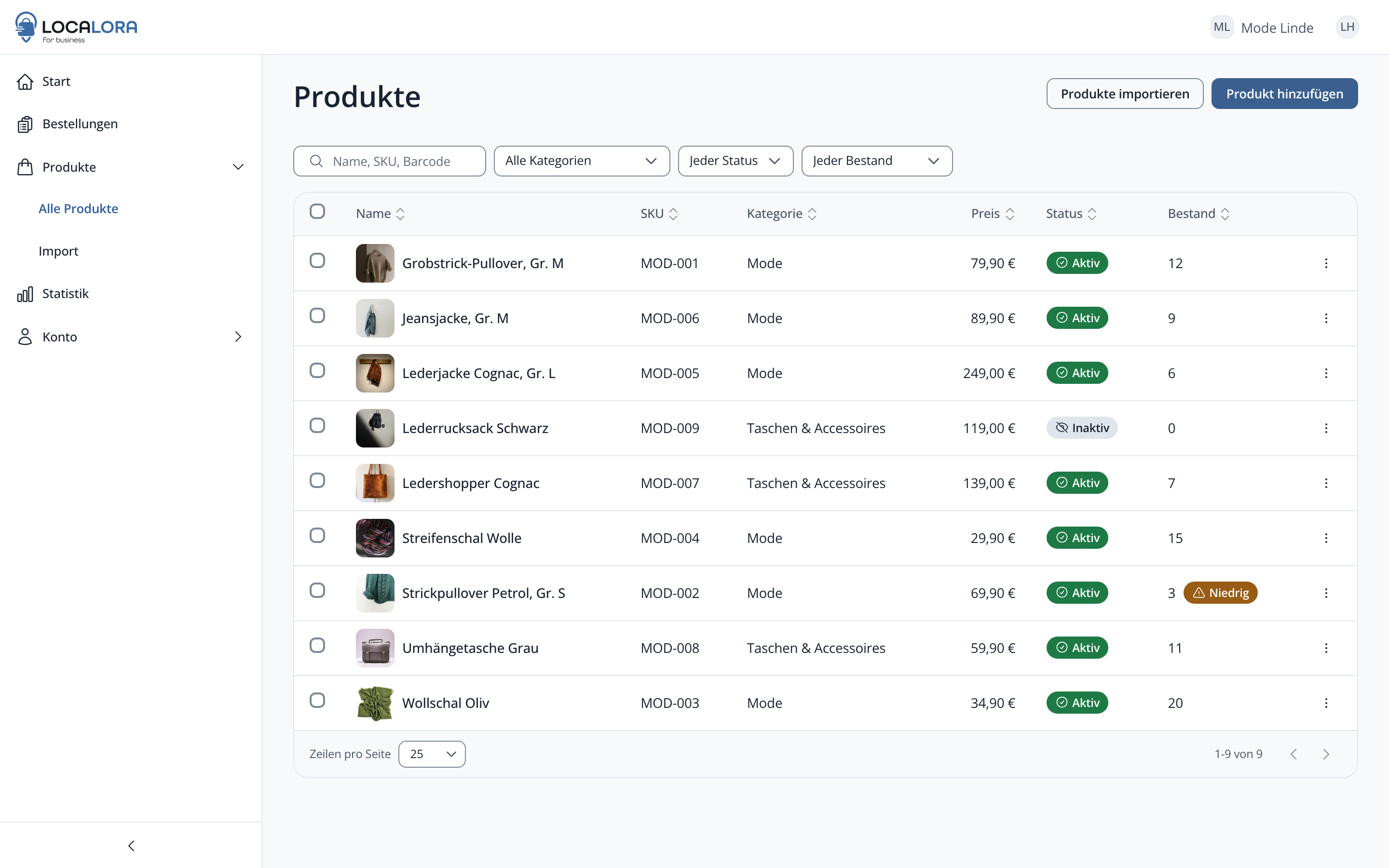This screenshot has height=868, width=1389.
Task: Open actions menu for Grobstrick-Pullover row
Action: pos(1326,263)
